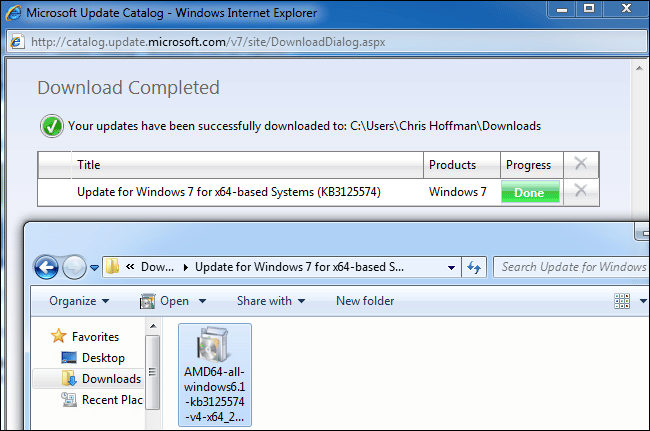Expand the address path history dropdown

[449, 267]
